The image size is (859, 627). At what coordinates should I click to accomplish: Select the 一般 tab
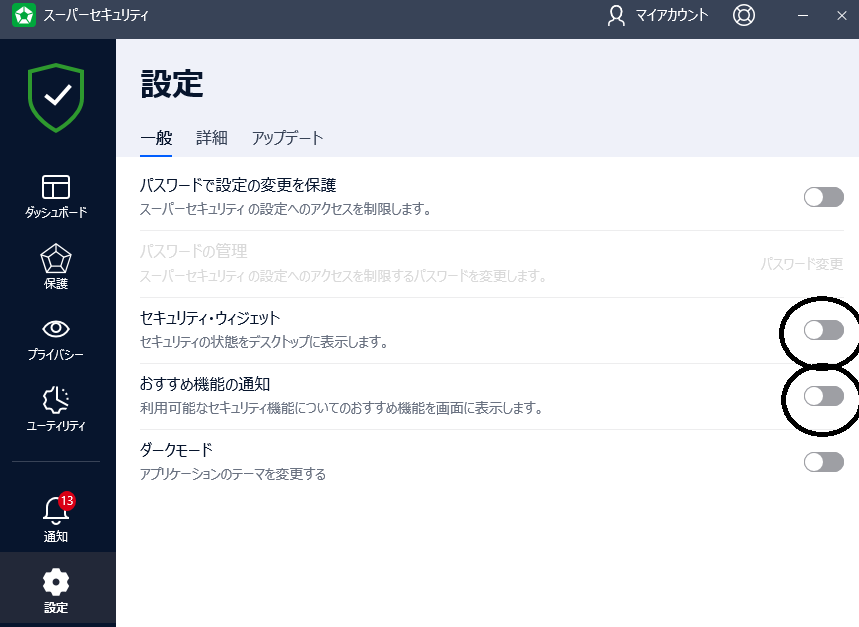pyautogui.click(x=156, y=138)
